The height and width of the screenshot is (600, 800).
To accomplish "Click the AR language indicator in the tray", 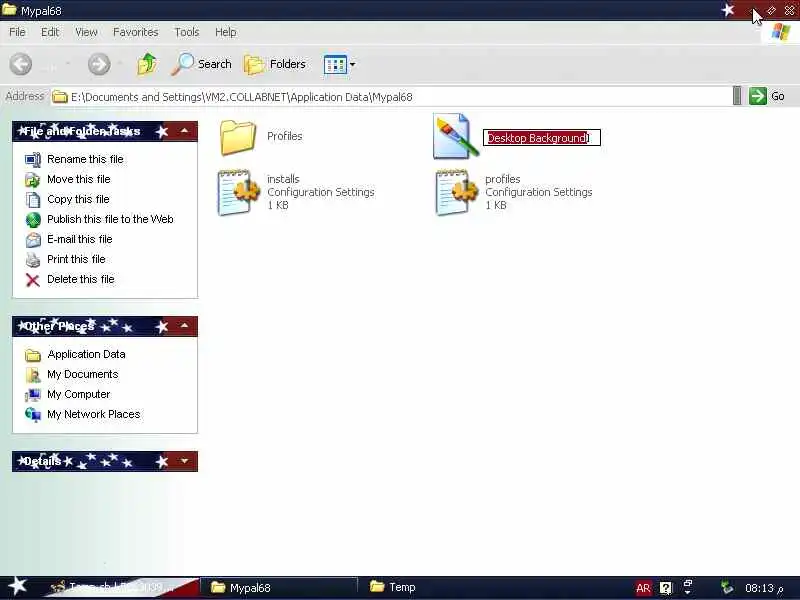I will (x=643, y=588).
